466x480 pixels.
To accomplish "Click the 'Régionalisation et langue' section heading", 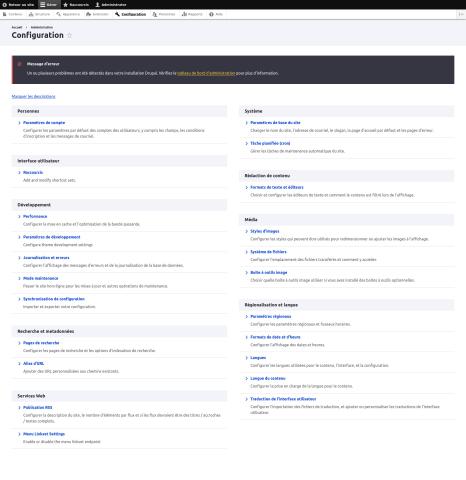I will tap(271, 305).
